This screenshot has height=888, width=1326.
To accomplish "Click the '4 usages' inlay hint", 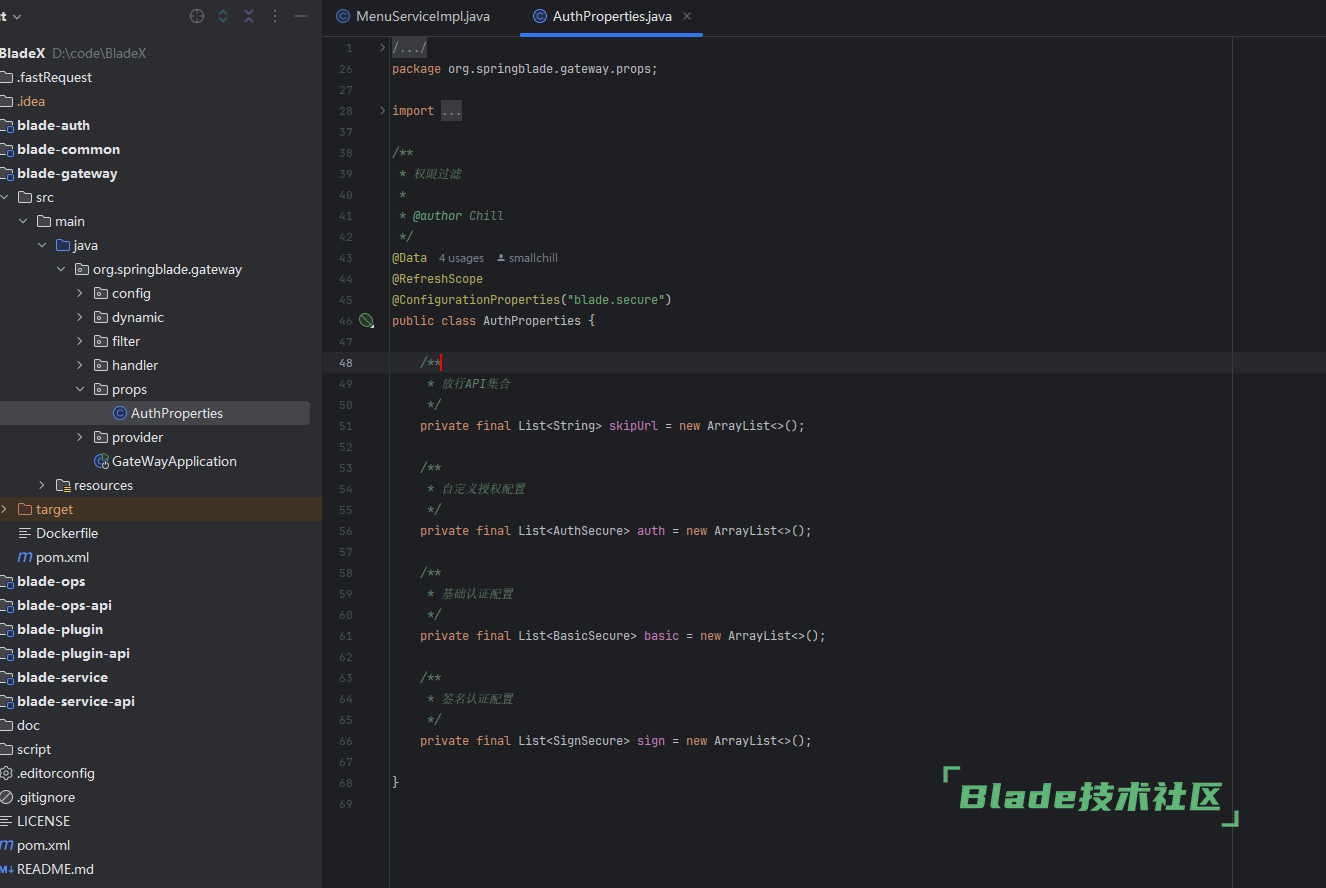I will pyautogui.click(x=461, y=258).
